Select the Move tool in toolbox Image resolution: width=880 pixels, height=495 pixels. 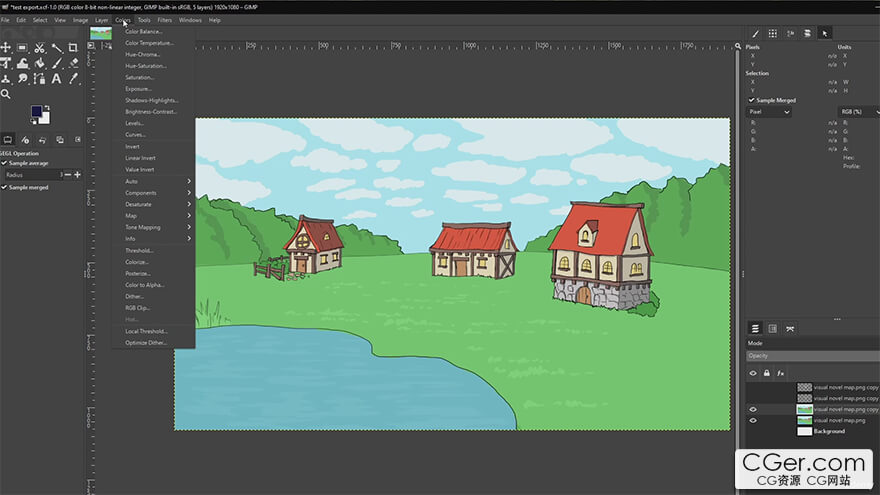(6, 48)
